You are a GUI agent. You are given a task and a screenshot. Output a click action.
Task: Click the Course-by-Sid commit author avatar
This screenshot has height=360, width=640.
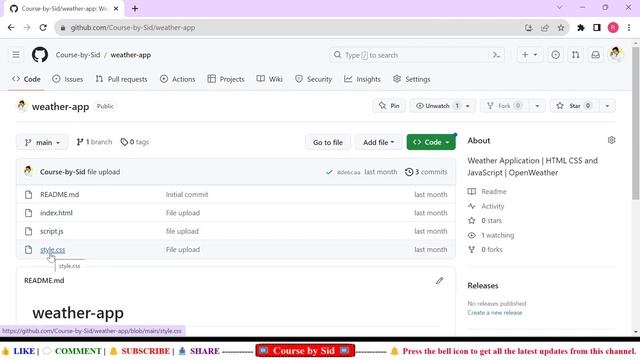[x=28, y=171]
